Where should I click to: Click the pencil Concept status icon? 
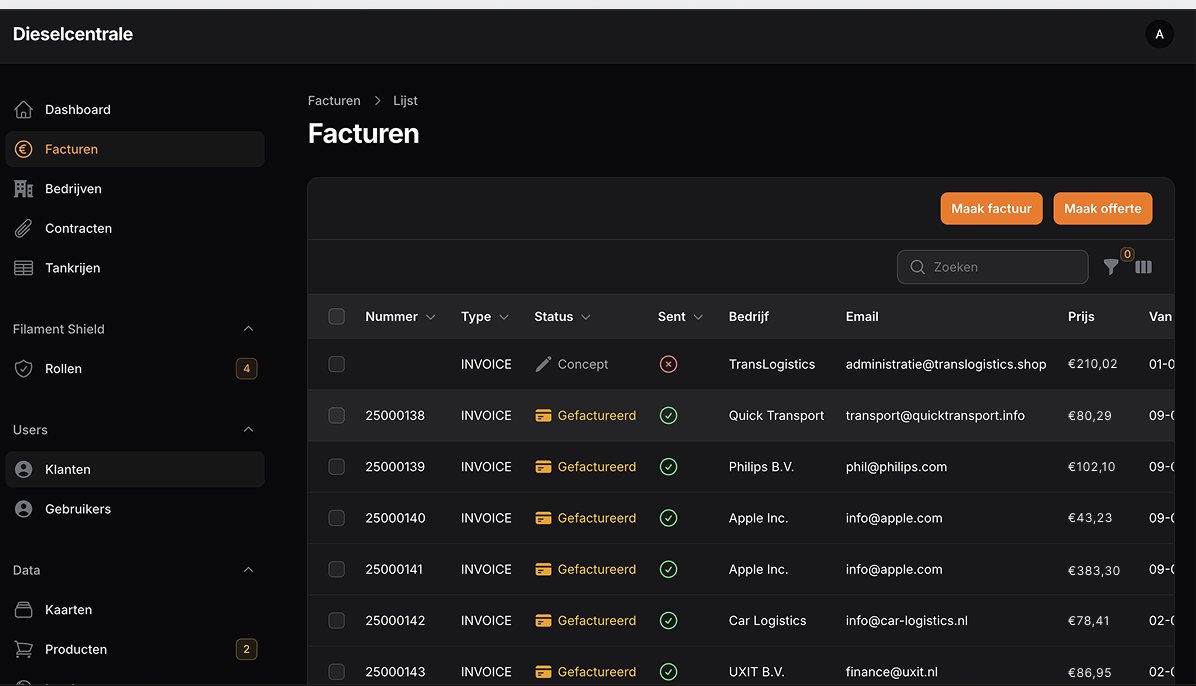(x=543, y=364)
